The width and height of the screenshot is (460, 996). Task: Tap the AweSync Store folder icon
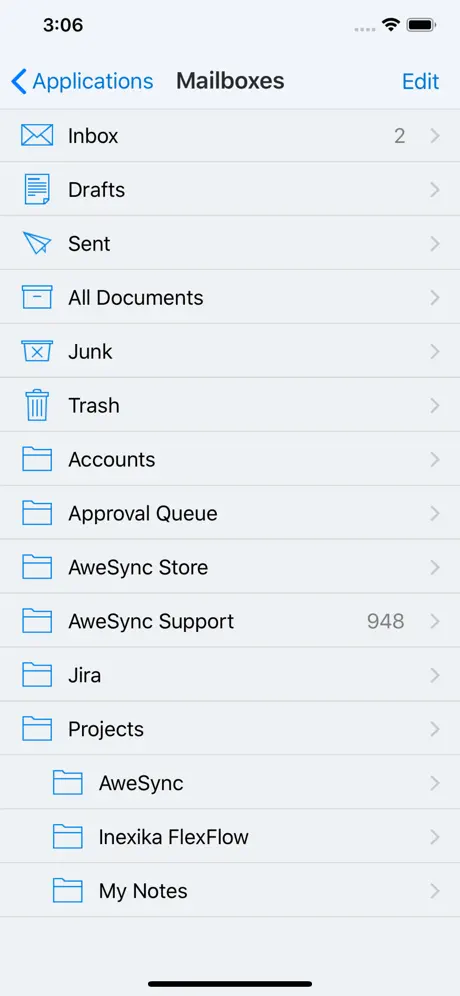(37, 567)
